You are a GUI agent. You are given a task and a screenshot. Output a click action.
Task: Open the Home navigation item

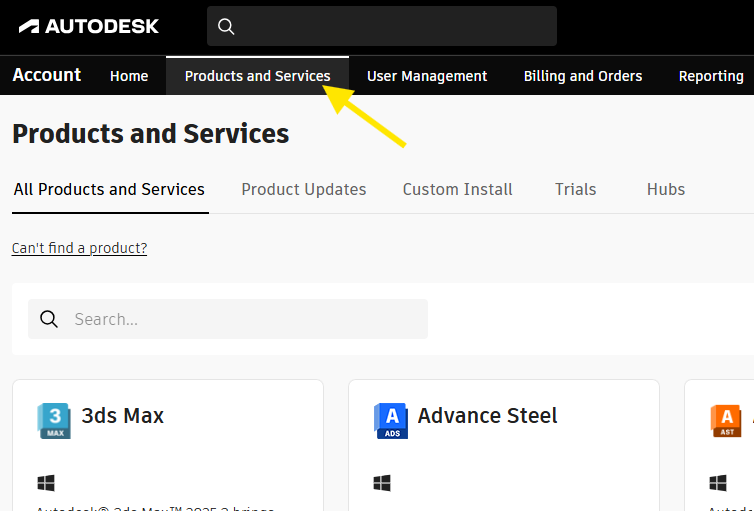[129, 76]
